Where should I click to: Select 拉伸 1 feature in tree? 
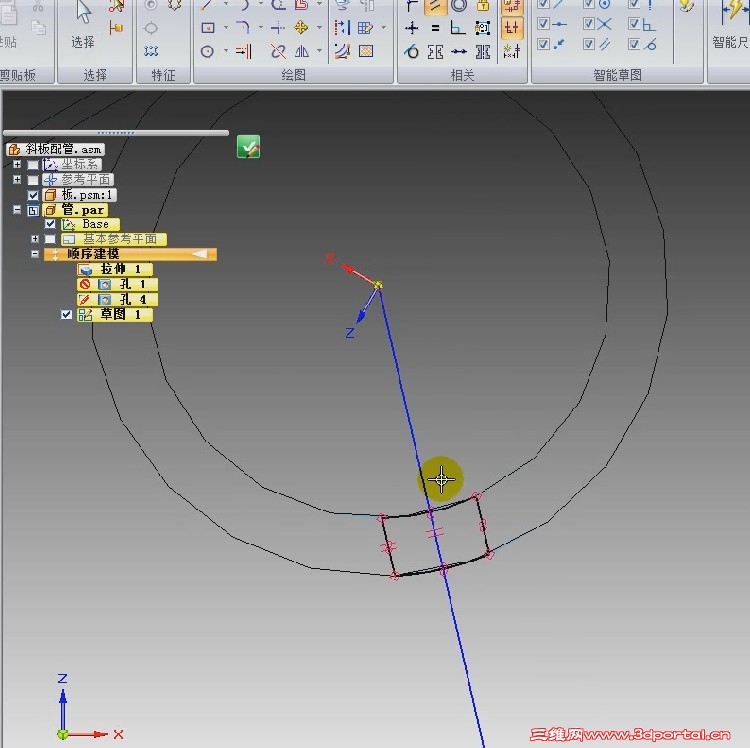point(115,269)
